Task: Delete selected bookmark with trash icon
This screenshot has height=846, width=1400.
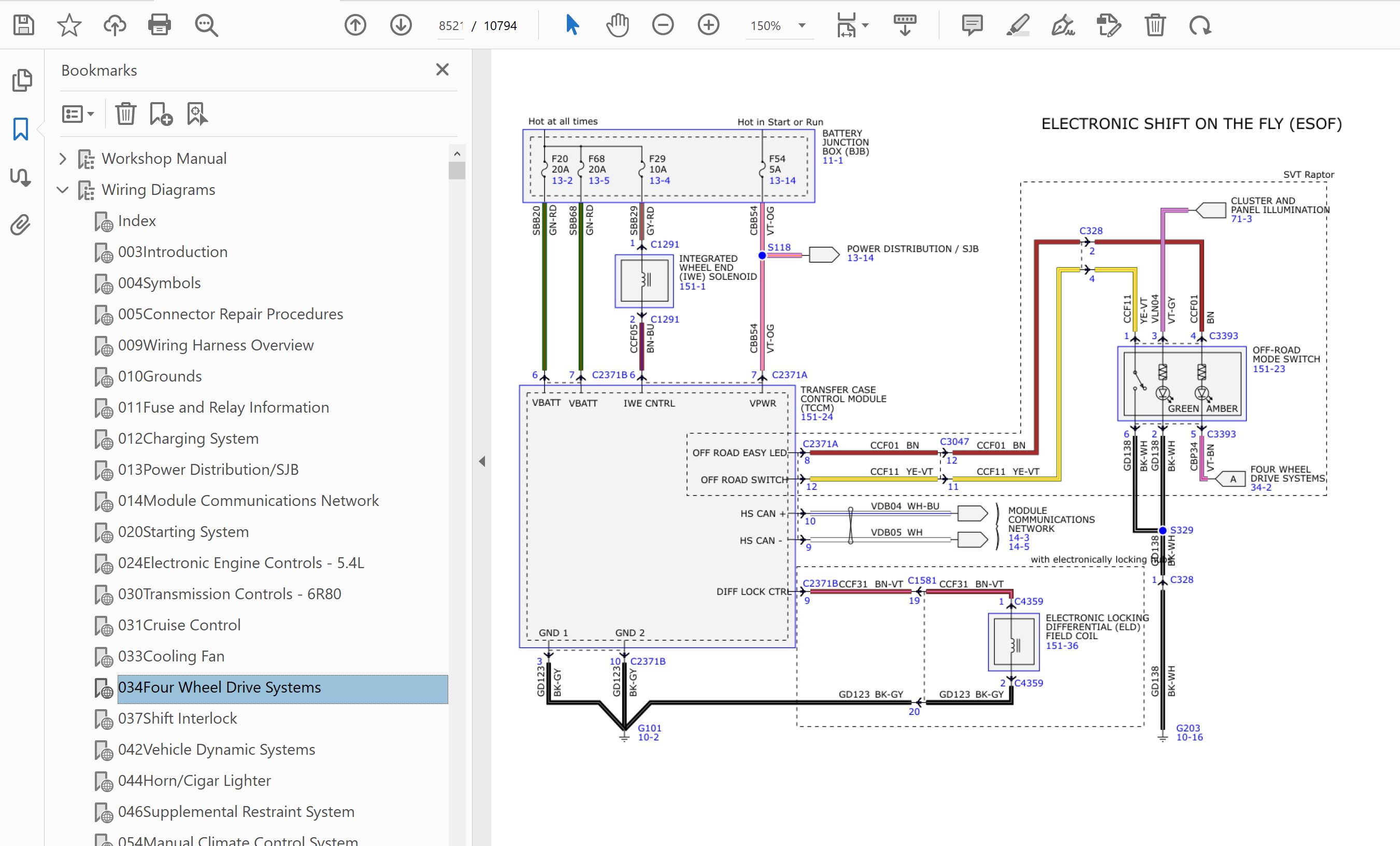Action: pos(125,114)
